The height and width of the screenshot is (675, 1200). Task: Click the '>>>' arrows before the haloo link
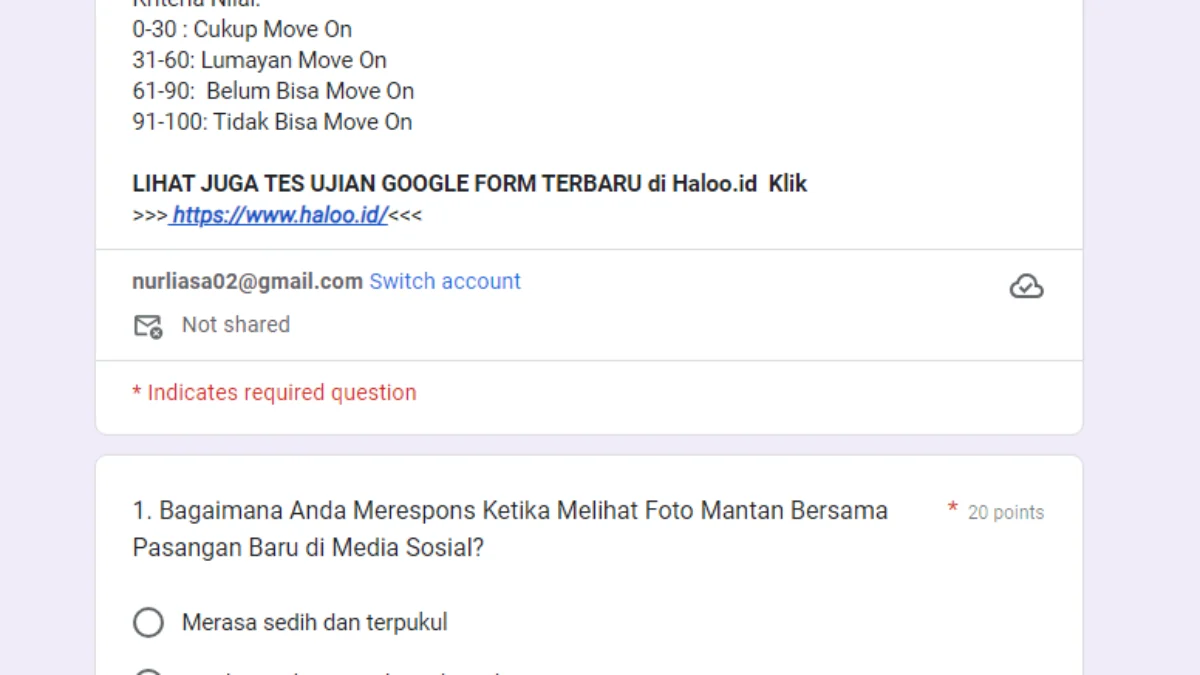150,215
